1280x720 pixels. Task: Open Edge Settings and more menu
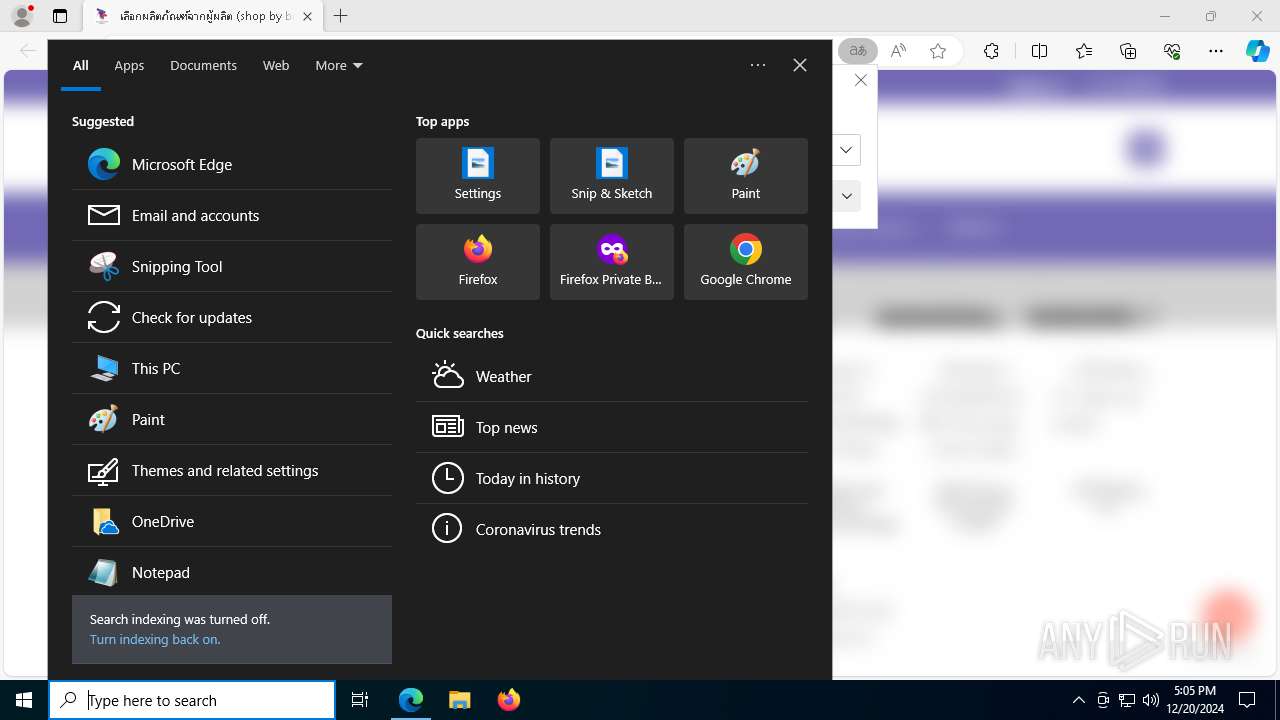(1216, 51)
